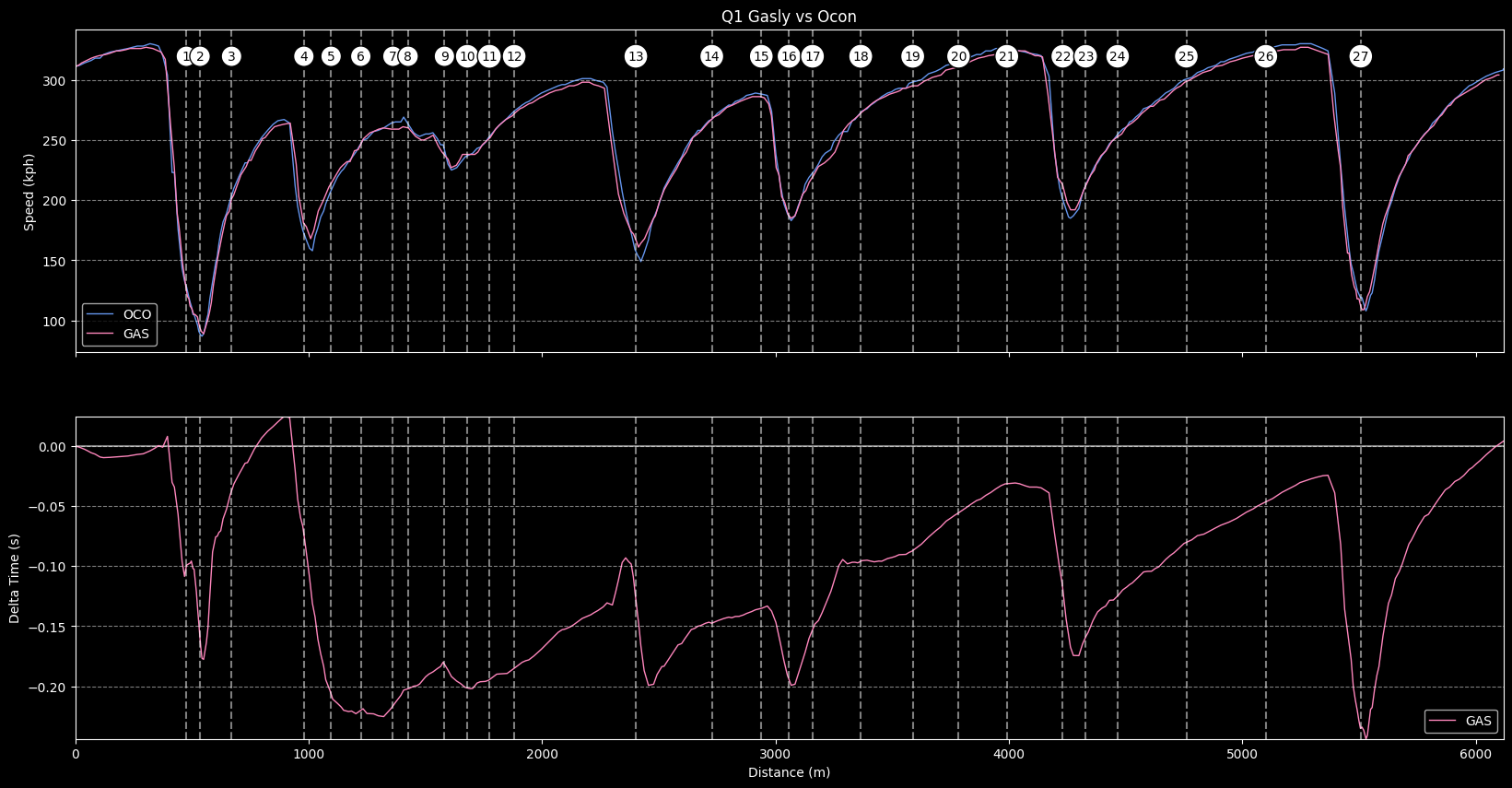Click the Delta Time (s) axis label
Viewport: 1512px width, 788px height.
click(15, 578)
